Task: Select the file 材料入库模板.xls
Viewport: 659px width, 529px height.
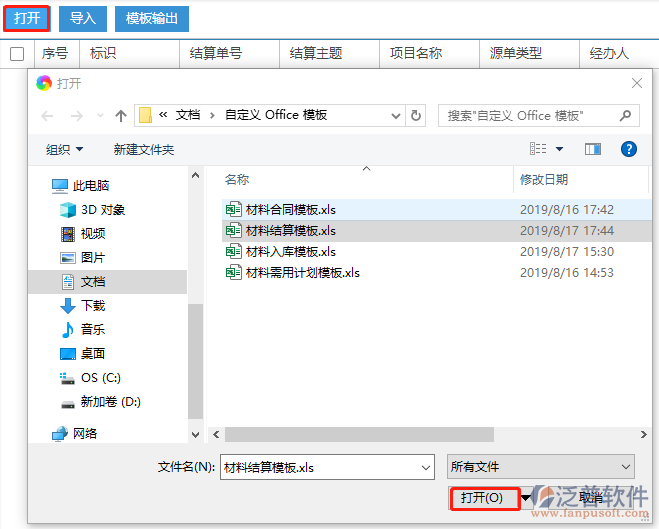Action: (437, 252)
